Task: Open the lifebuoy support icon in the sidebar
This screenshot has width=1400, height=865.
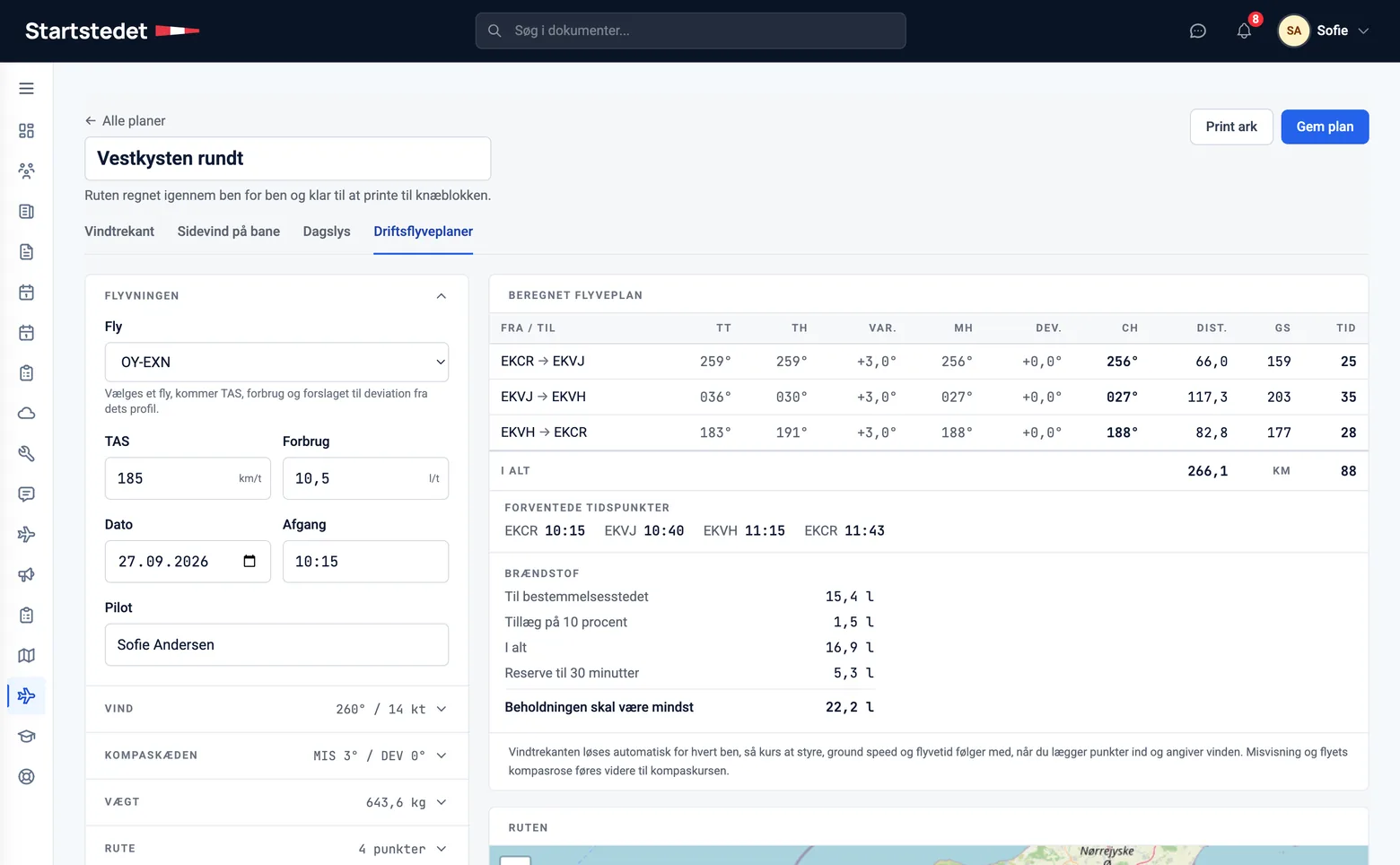Action: click(27, 777)
